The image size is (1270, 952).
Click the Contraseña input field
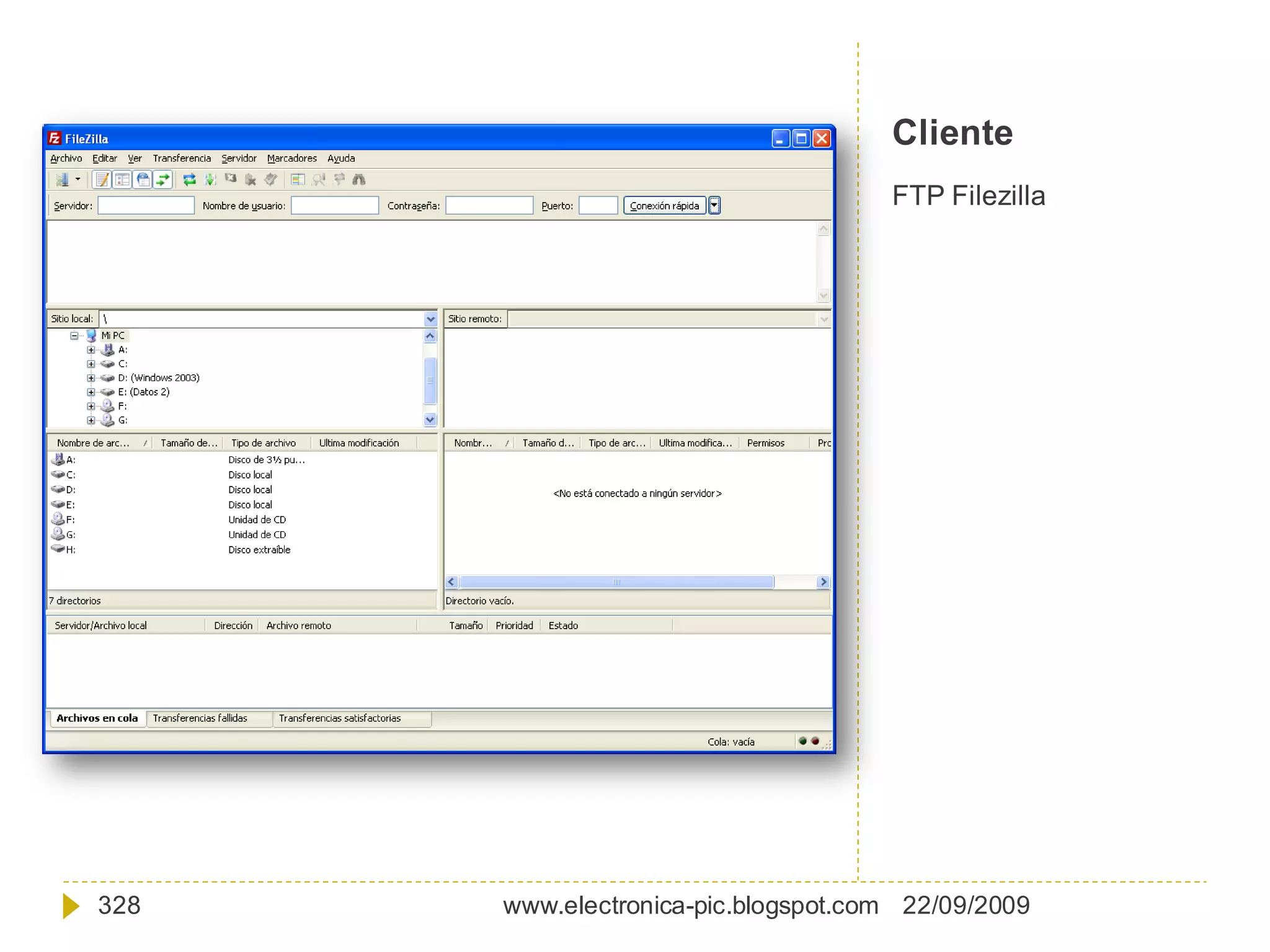point(489,206)
